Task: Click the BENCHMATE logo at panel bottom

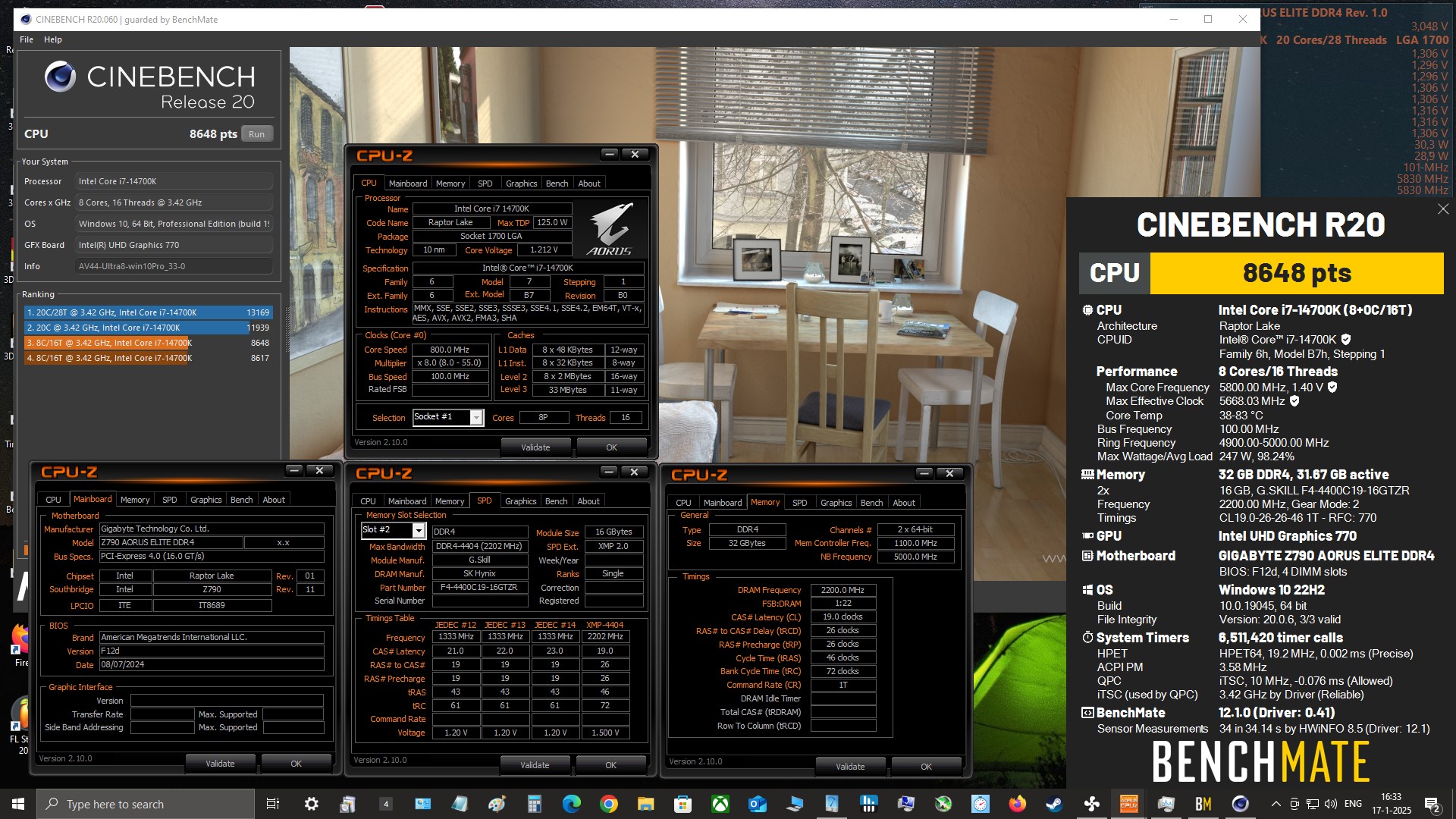Action: pos(1261,762)
